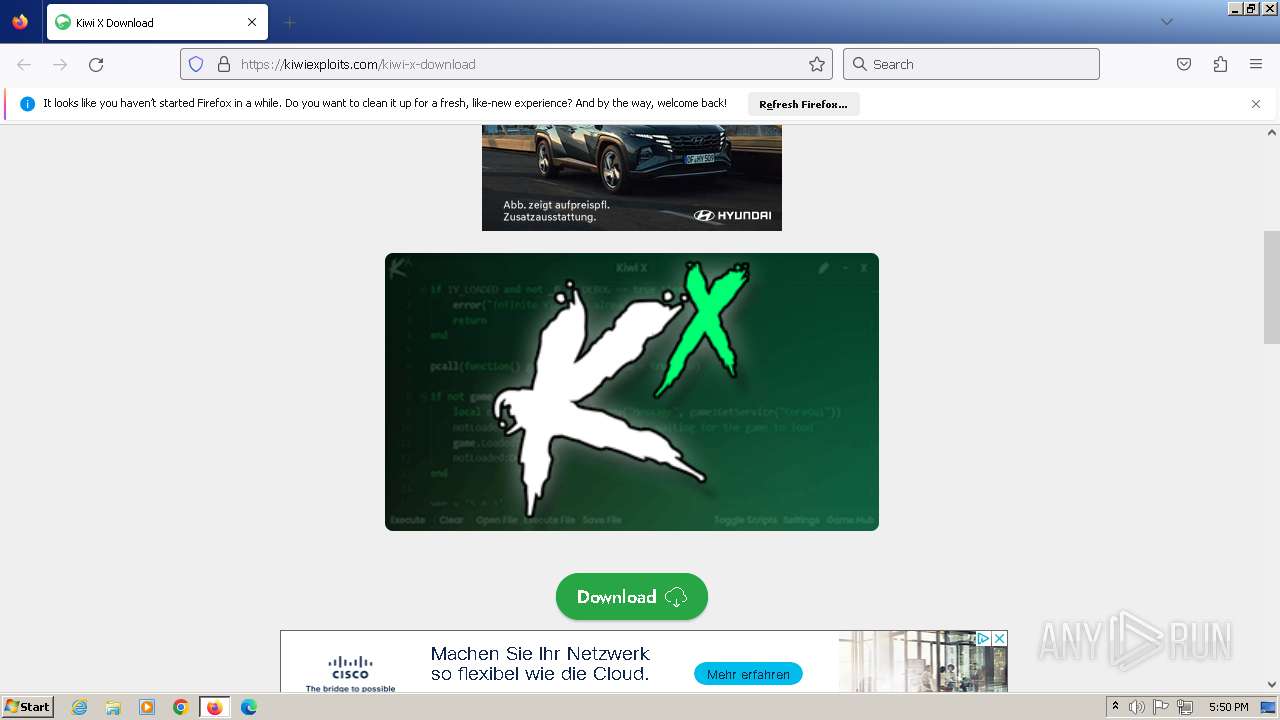Screen dimensions: 1280x720
Task: Close the Cisco ad with X icon
Action: point(999,638)
